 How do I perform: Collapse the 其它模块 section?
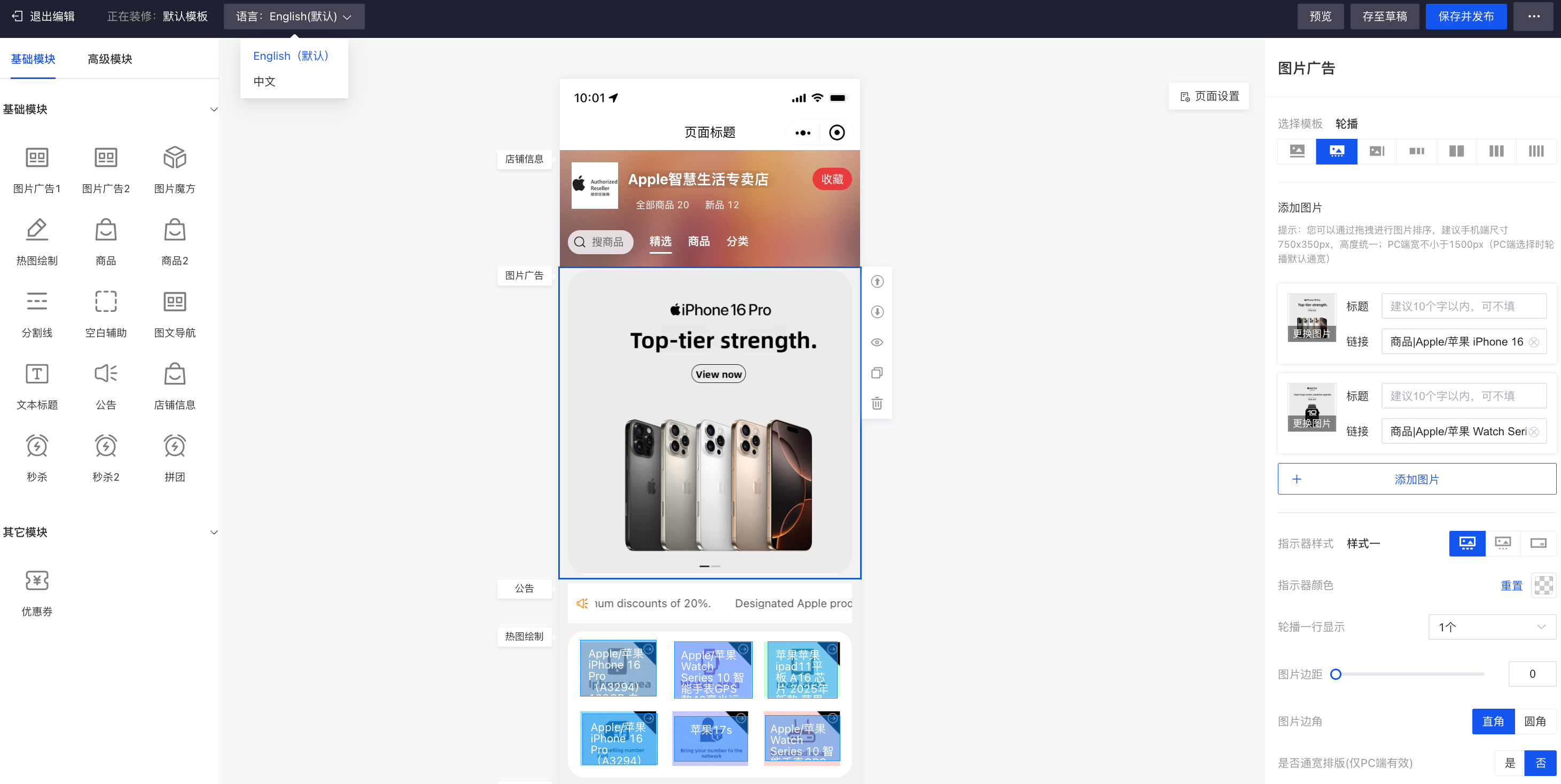[213, 532]
